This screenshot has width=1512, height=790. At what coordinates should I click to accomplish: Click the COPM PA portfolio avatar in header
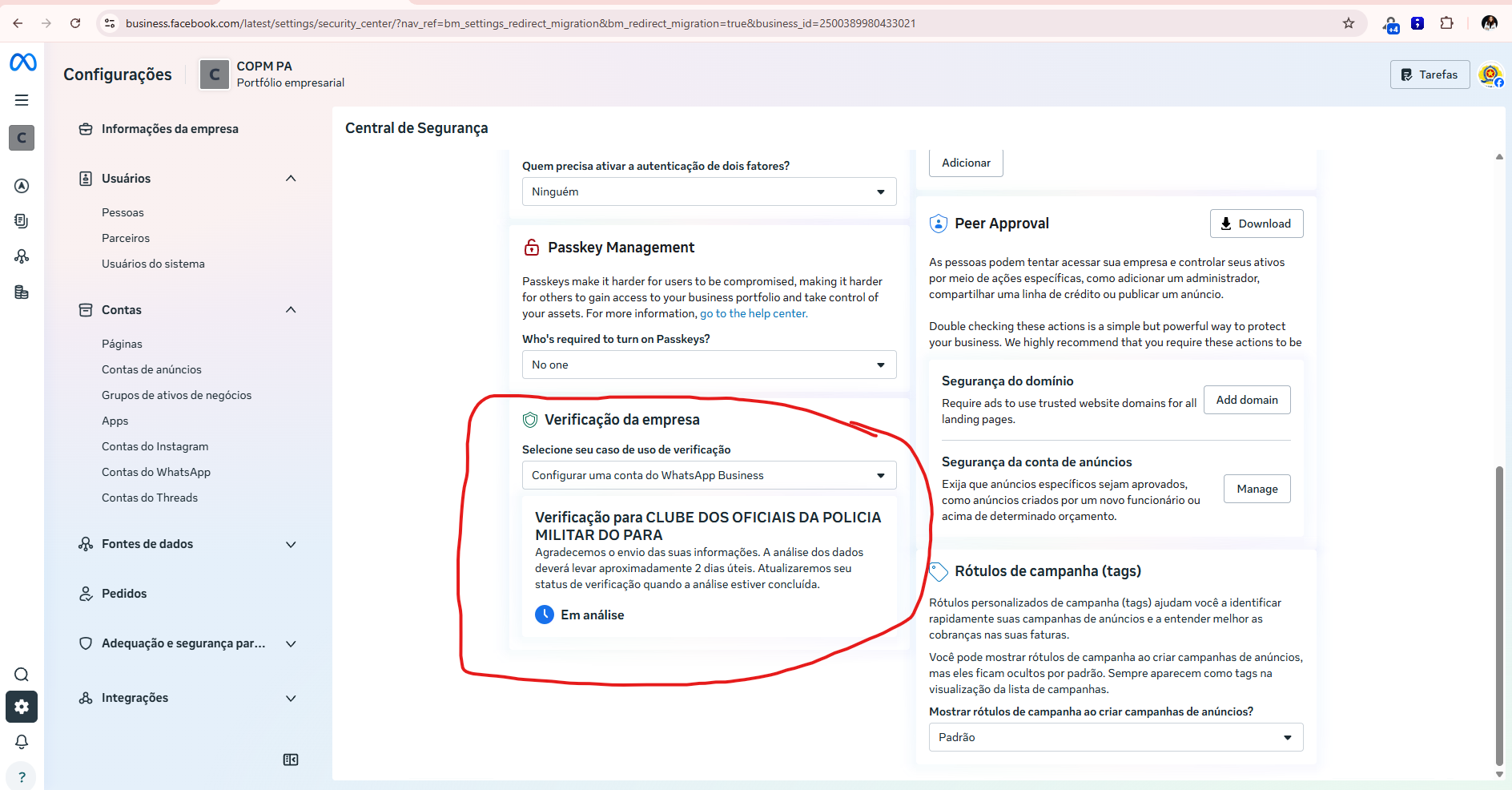point(214,75)
